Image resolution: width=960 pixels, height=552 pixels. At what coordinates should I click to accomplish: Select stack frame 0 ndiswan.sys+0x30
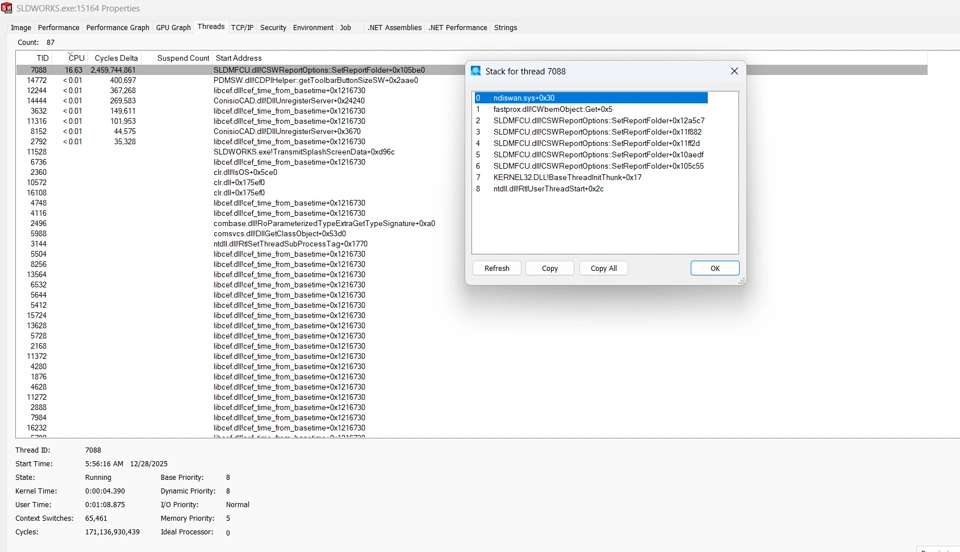(590, 98)
